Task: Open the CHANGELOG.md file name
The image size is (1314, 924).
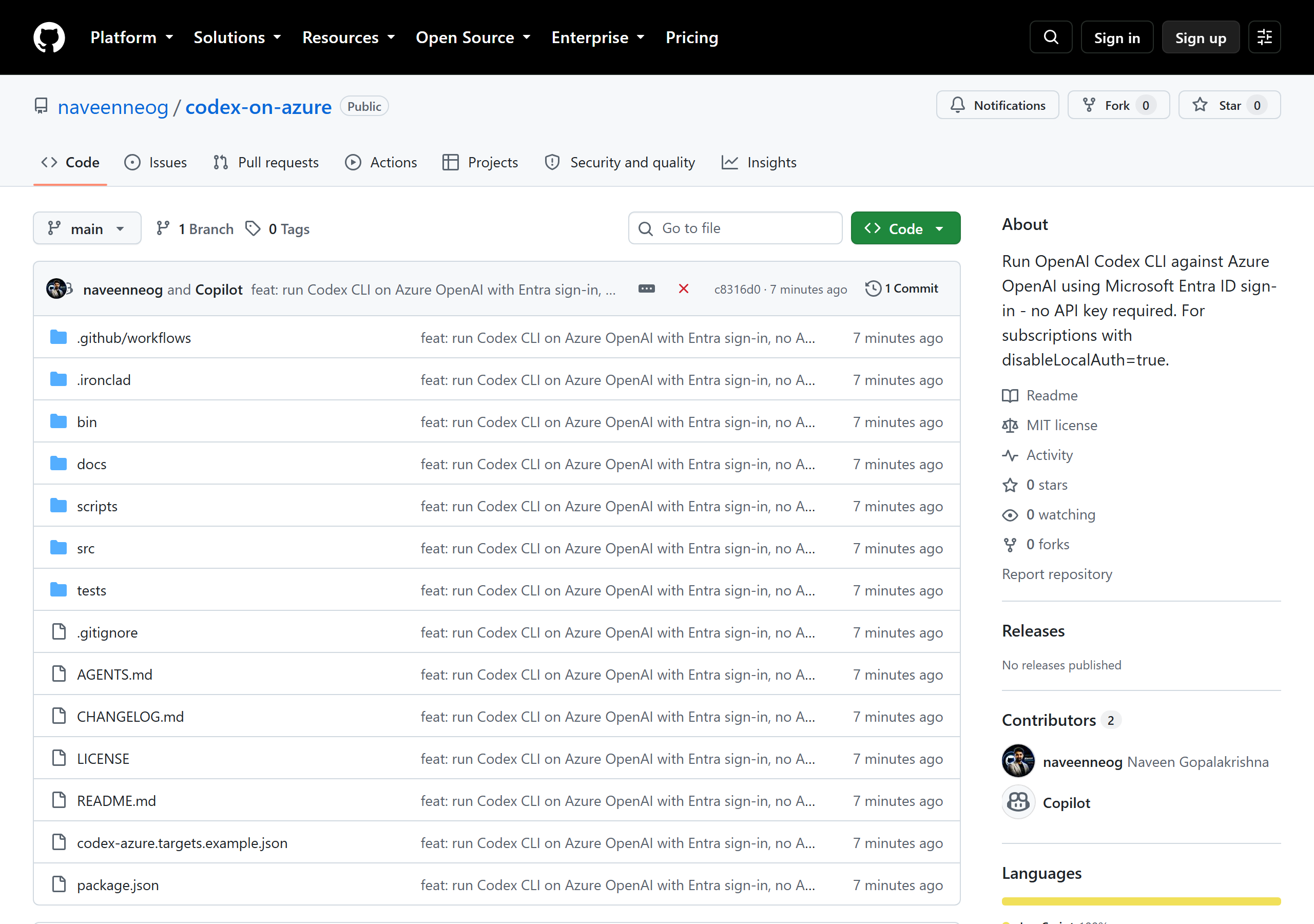Action: [130, 716]
